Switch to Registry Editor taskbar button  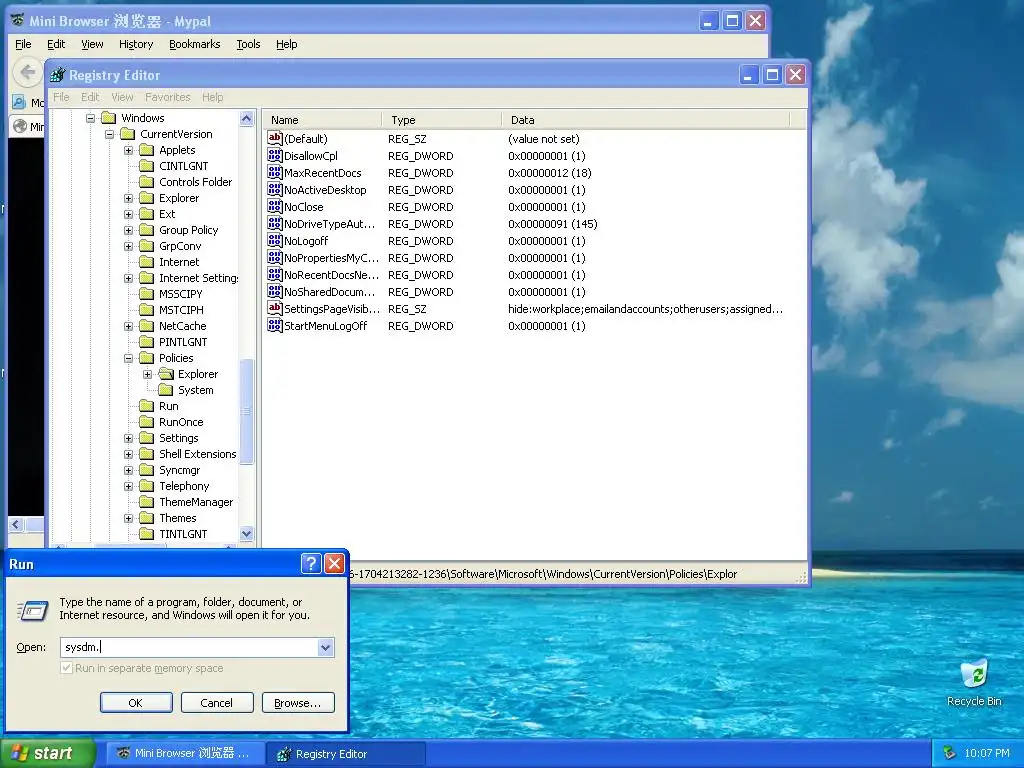346,754
